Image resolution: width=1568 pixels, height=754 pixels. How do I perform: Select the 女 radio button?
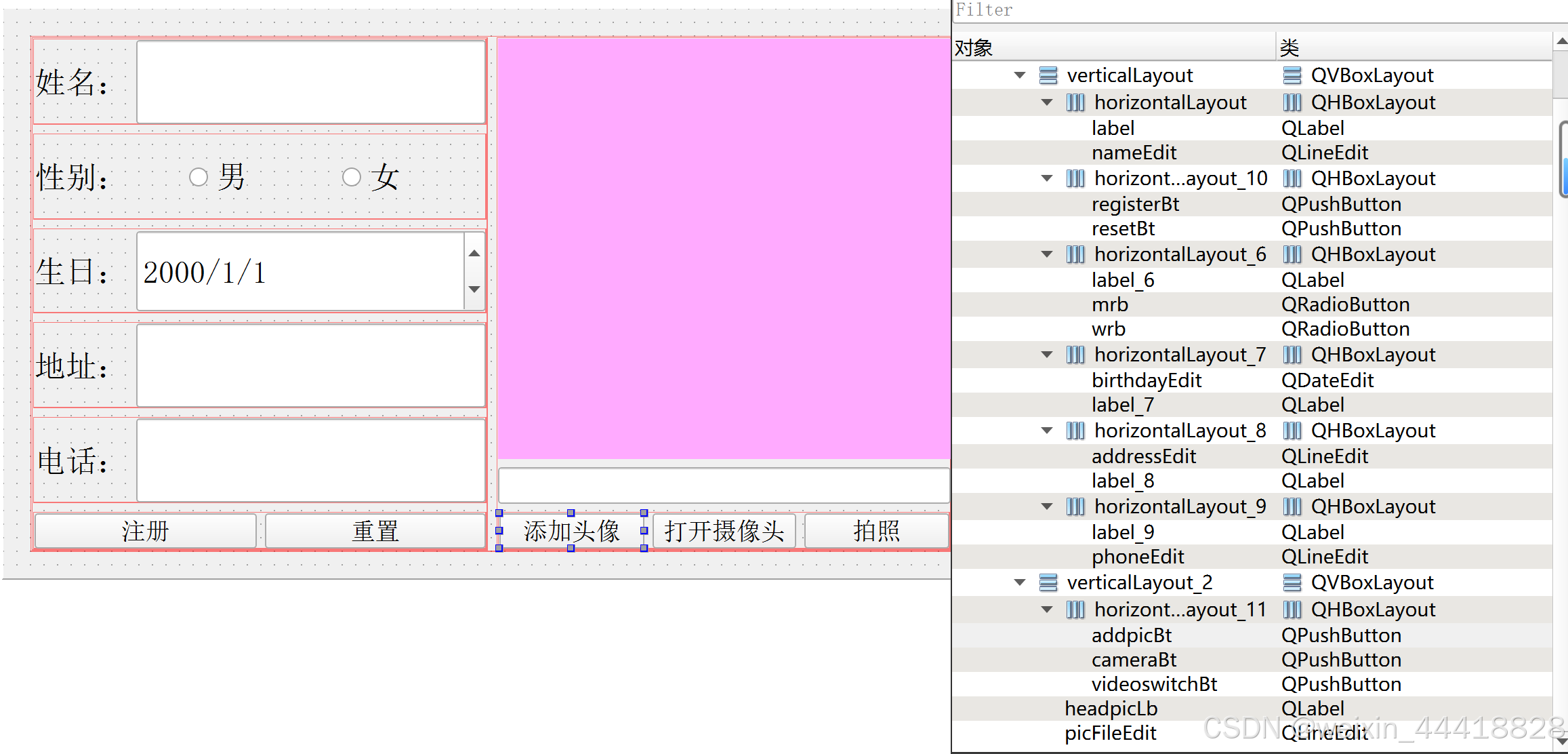pyautogui.click(x=351, y=178)
